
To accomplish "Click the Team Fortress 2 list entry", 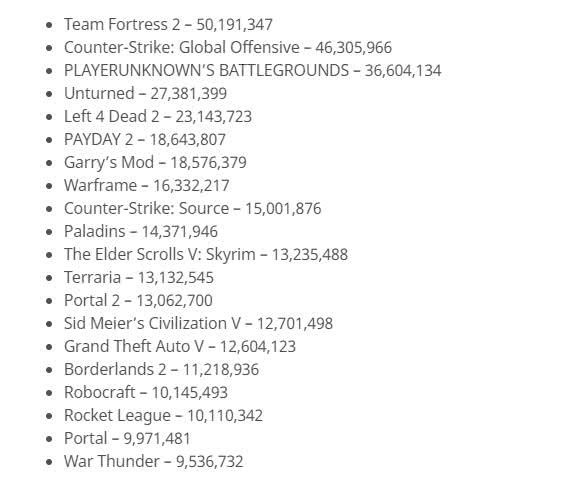I will [x=168, y=25].
